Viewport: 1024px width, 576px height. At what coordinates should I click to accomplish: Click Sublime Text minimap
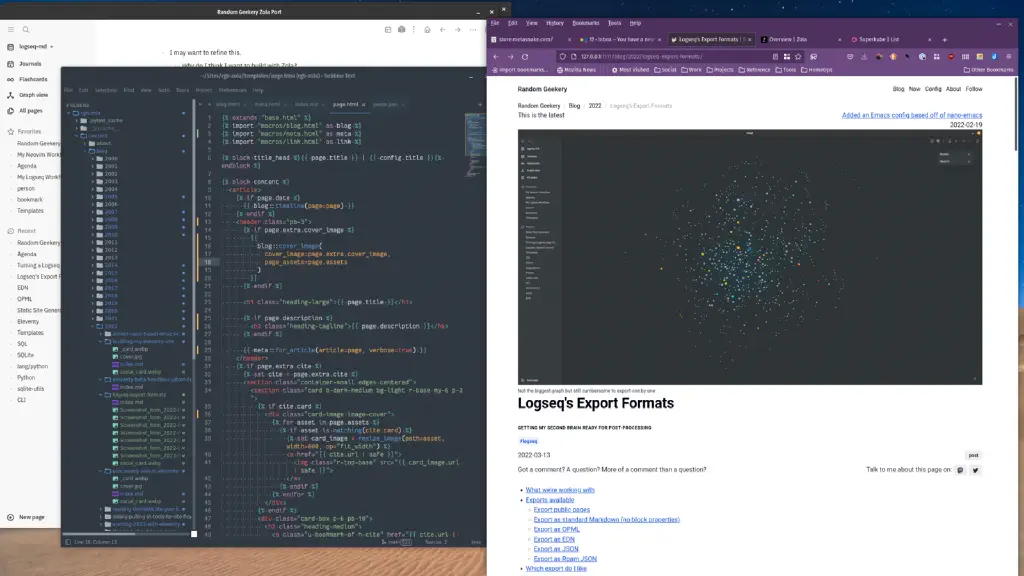pyautogui.click(x=475, y=144)
